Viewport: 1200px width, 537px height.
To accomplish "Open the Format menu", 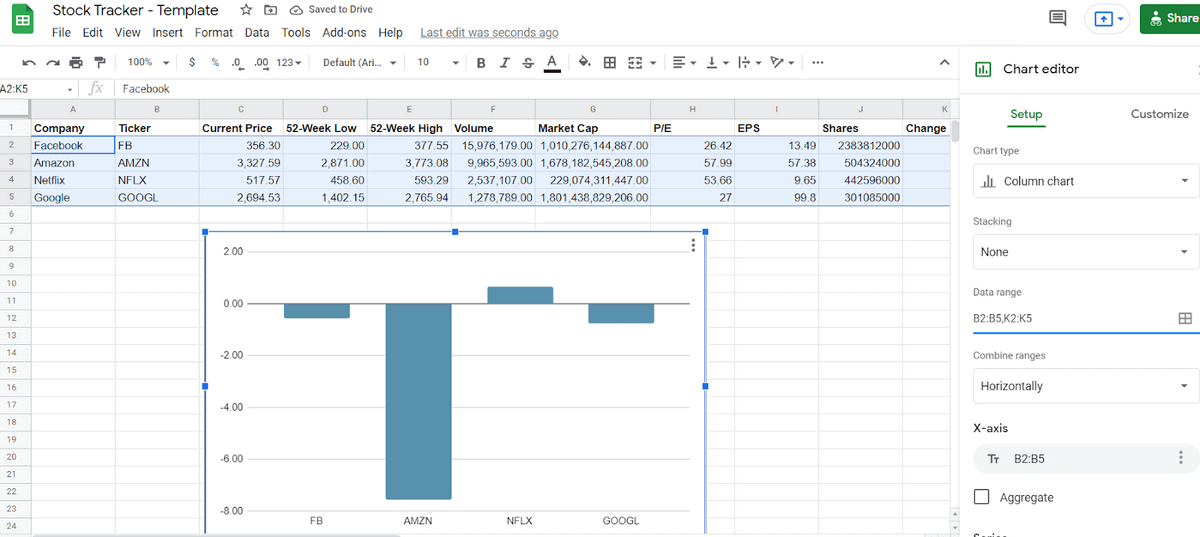I will pyautogui.click(x=214, y=32).
